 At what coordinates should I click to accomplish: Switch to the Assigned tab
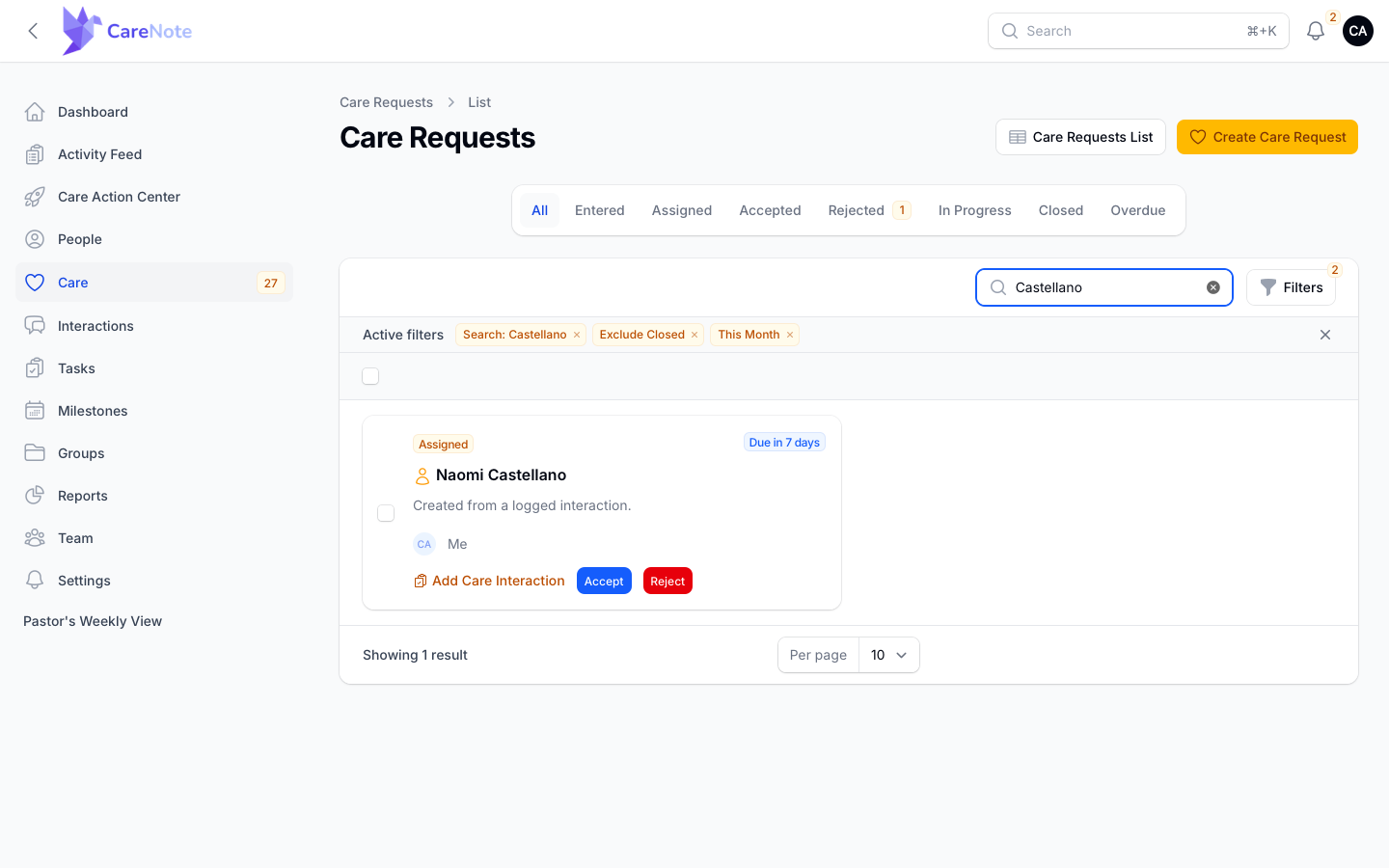682,210
